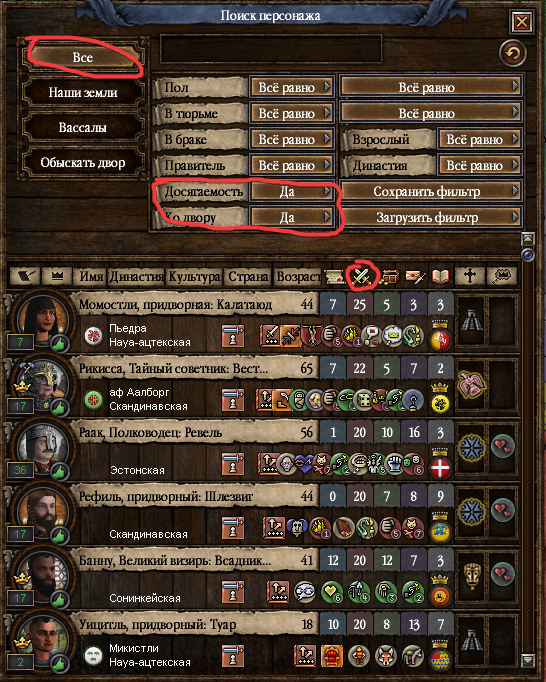The width and height of the screenshot is (546, 682).
Task: Sort by ruler crown column icon
Action: (x=57, y=276)
